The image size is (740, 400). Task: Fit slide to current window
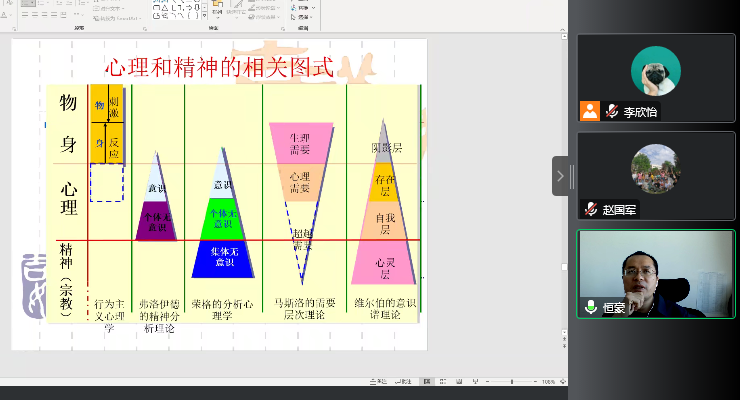coord(561,381)
